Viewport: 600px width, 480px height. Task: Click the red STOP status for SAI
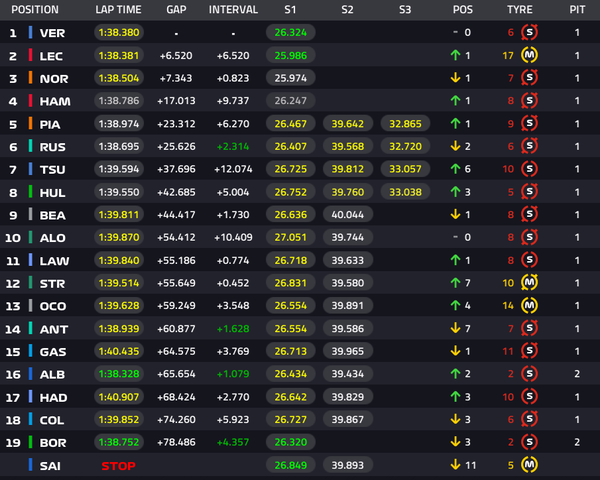pos(119,466)
